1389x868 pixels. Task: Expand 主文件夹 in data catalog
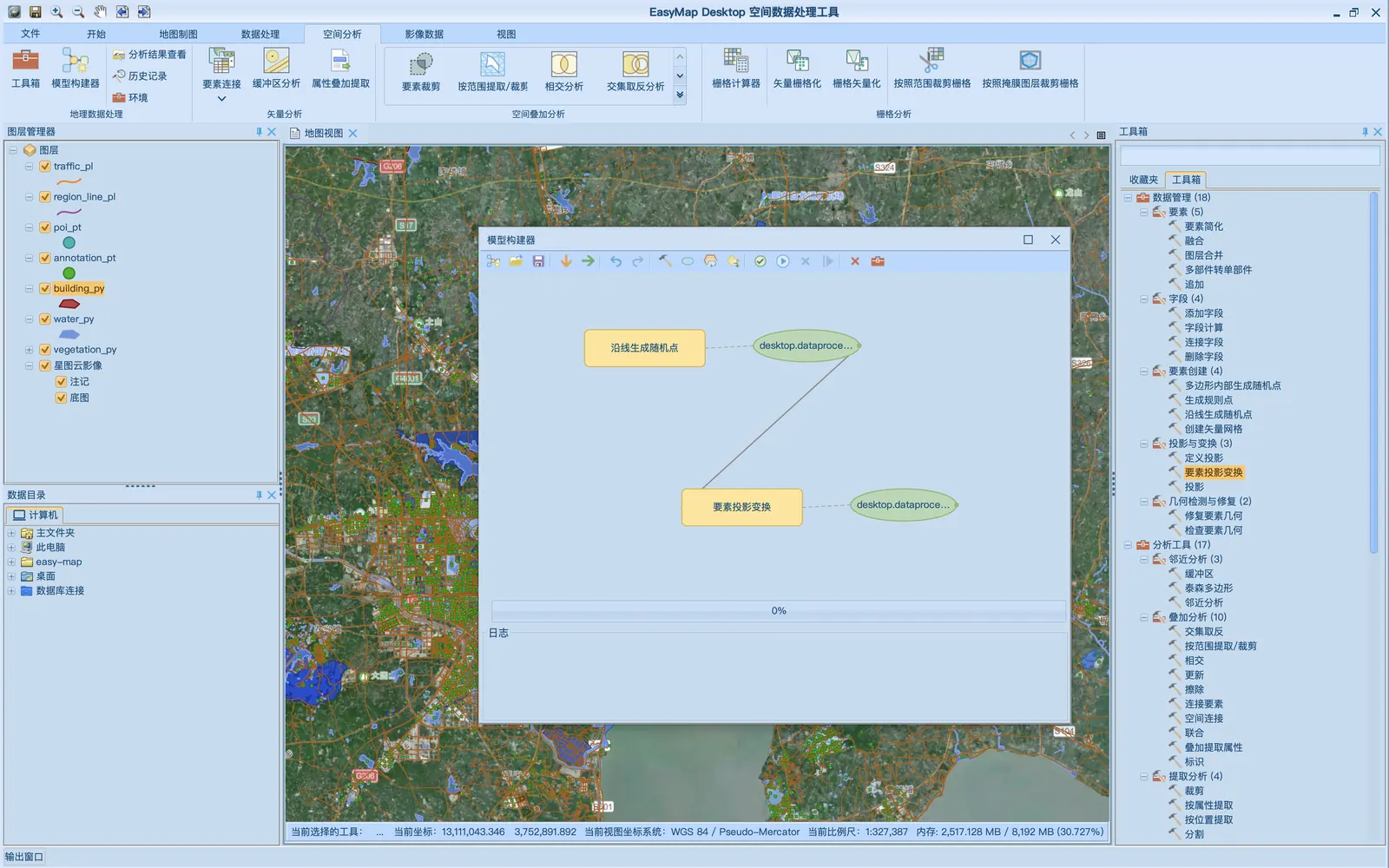(11, 533)
